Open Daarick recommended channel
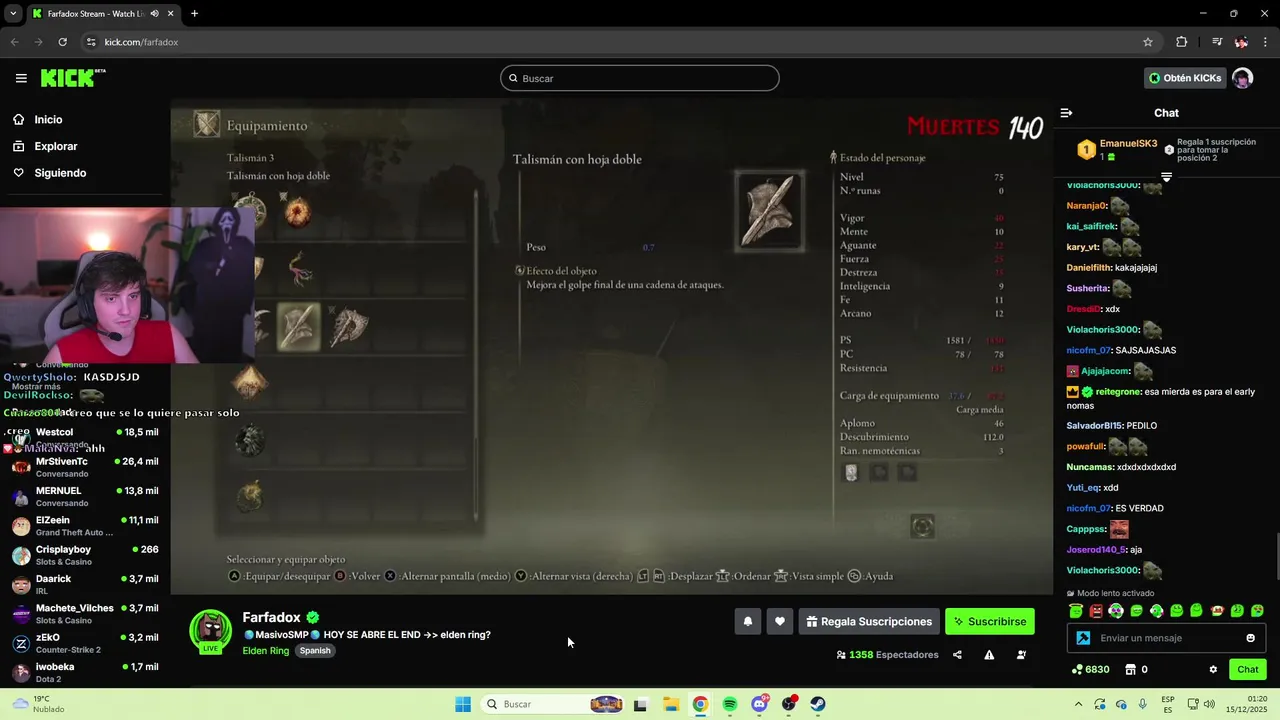 coord(85,584)
